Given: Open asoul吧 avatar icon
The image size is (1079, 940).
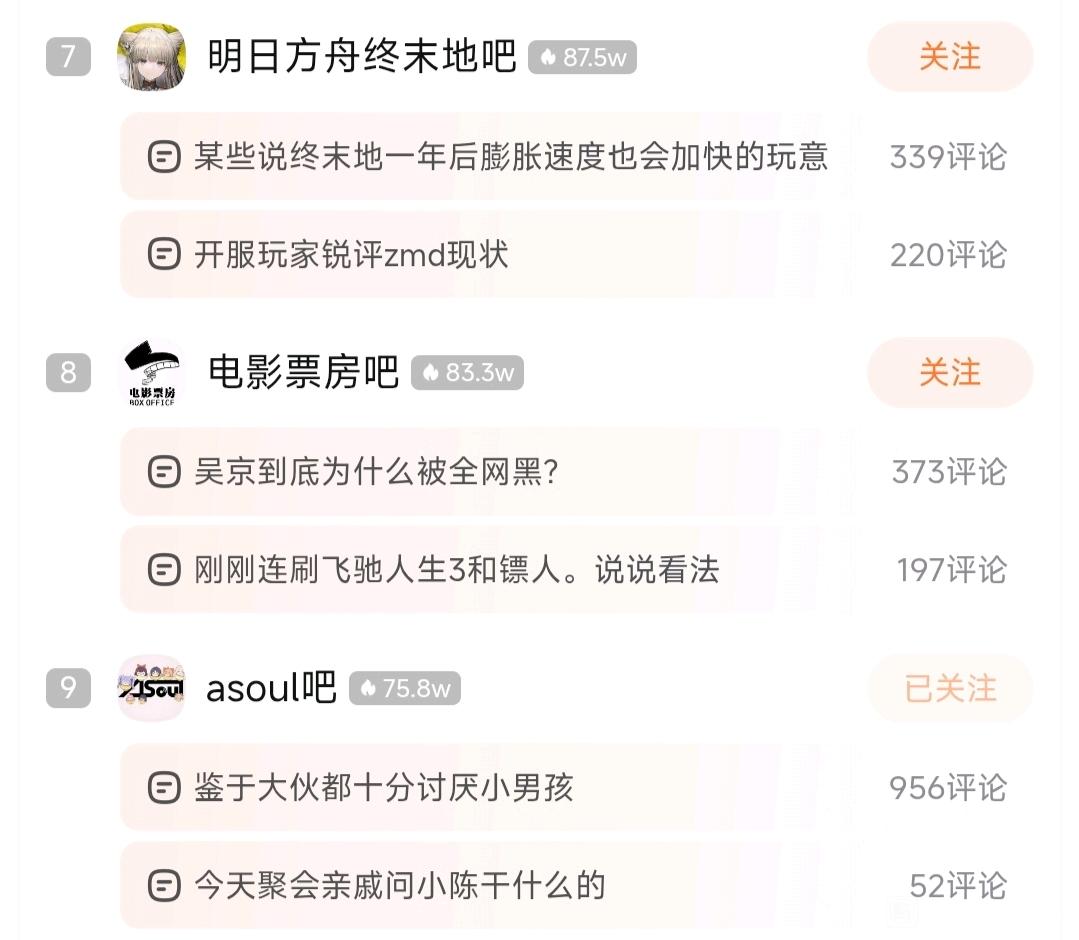Looking at the screenshot, I should (x=151, y=688).
